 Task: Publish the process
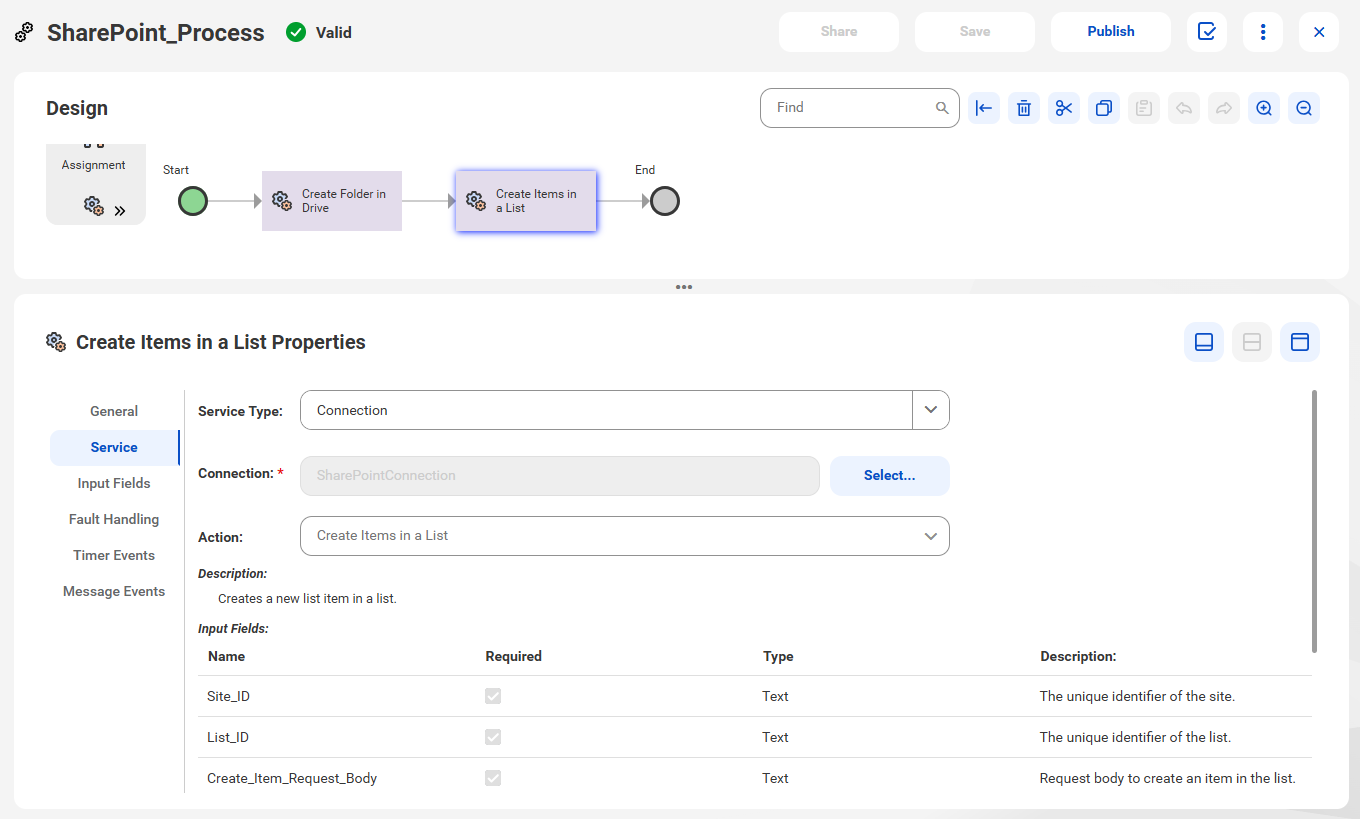[x=1111, y=32]
